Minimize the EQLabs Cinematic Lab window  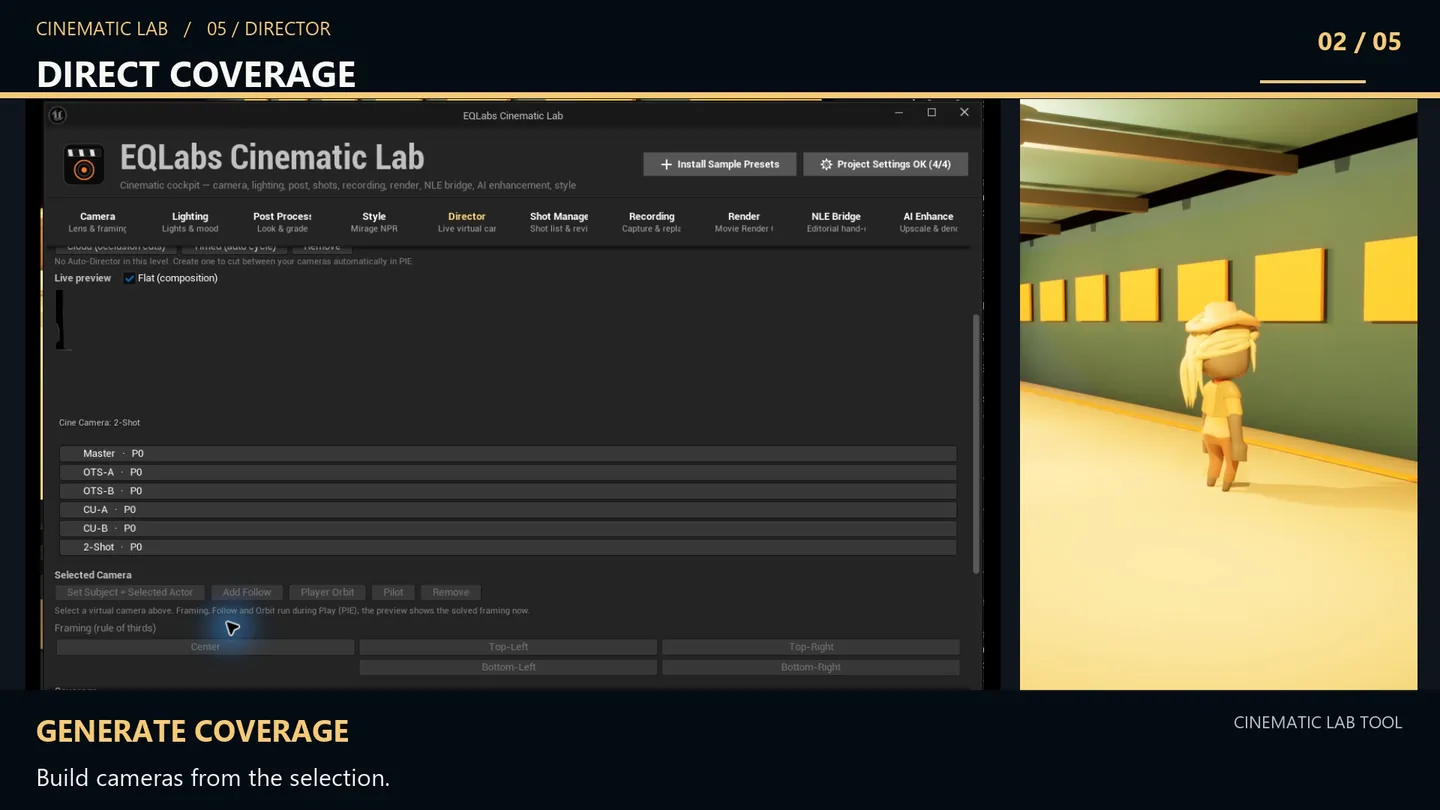click(898, 113)
